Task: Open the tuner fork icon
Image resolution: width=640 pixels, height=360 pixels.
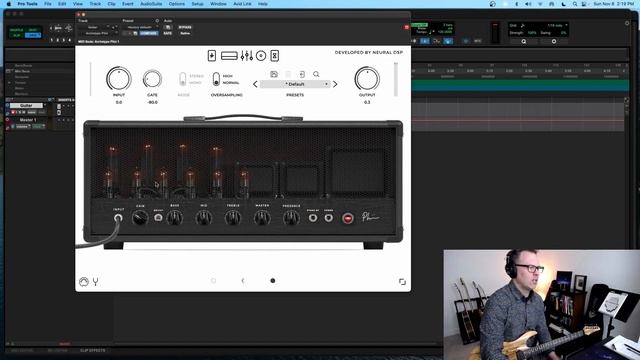Action: point(96,282)
